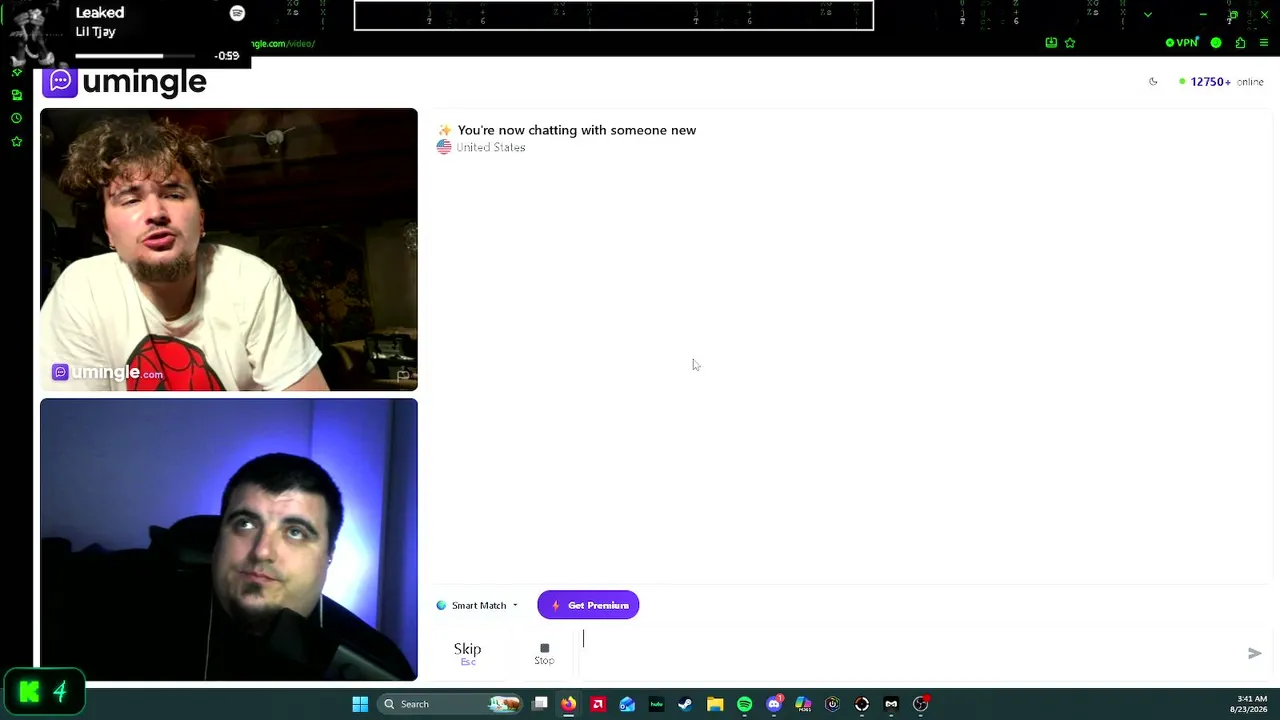Click the green profile circle icon in toolbar

tap(1216, 43)
